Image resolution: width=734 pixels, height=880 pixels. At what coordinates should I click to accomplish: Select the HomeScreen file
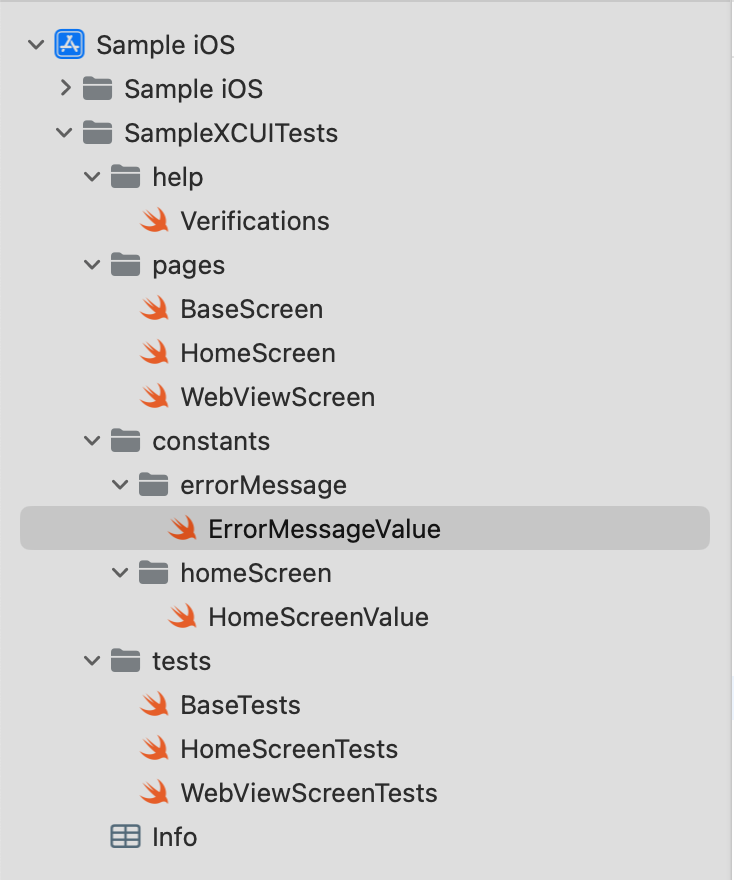(257, 353)
